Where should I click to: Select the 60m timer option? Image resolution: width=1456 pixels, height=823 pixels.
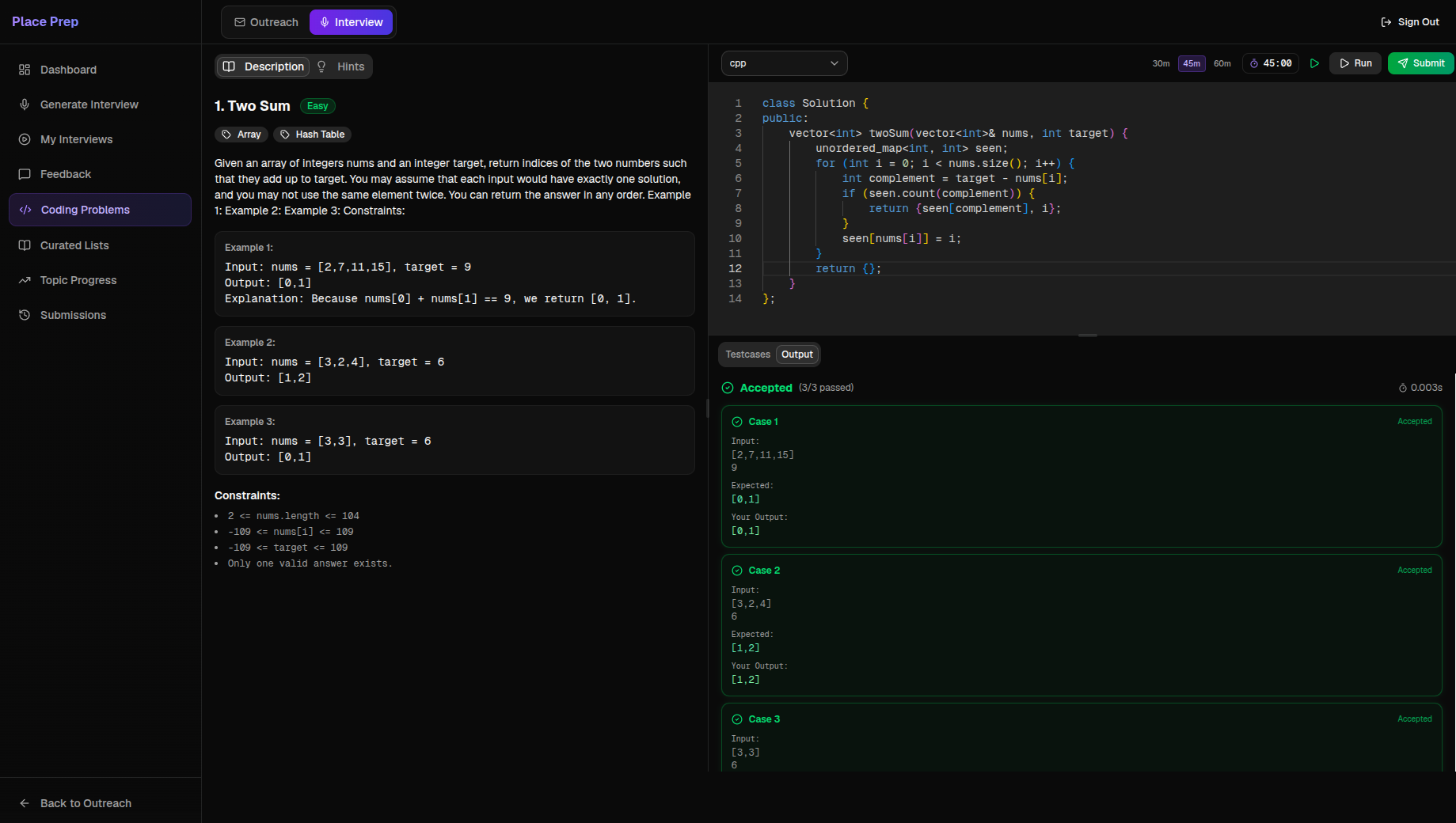[x=1222, y=63]
